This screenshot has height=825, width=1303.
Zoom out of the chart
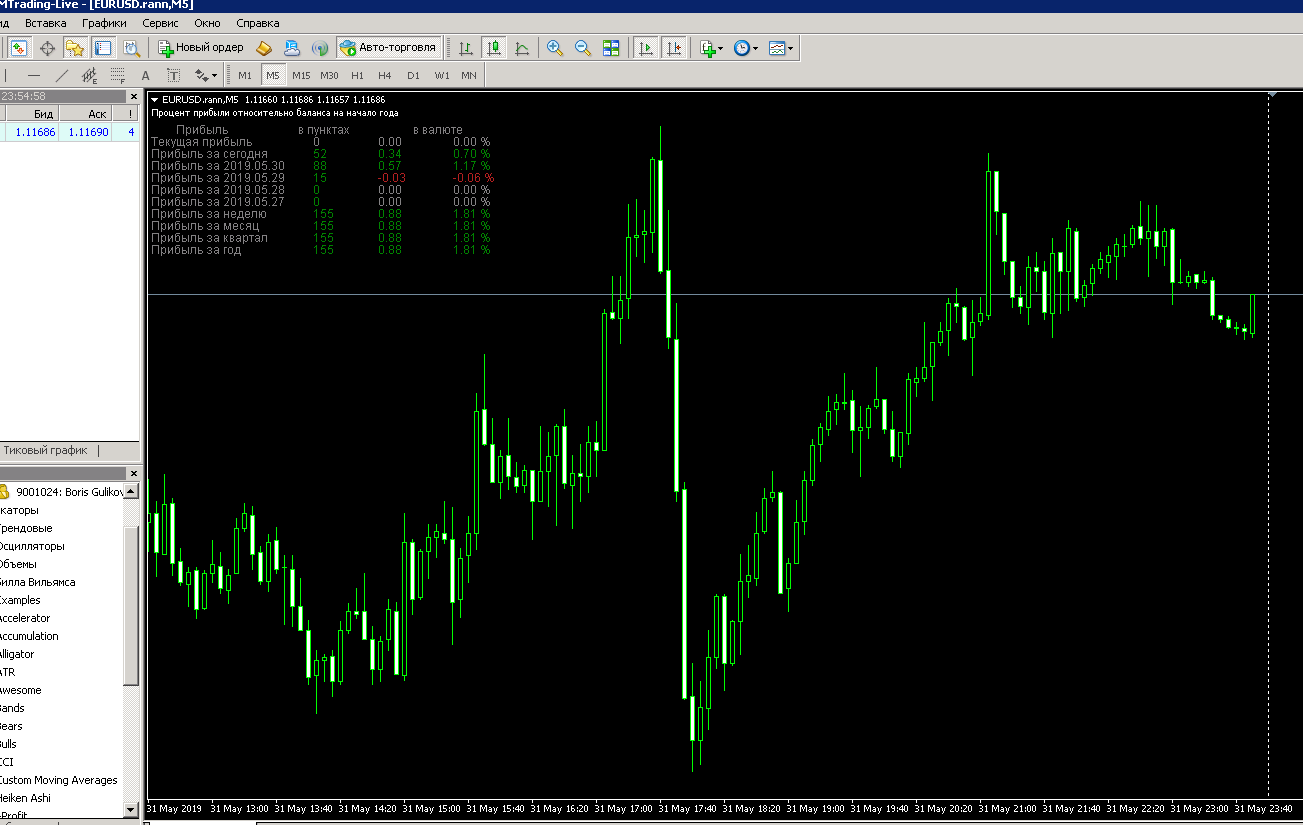(x=583, y=47)
